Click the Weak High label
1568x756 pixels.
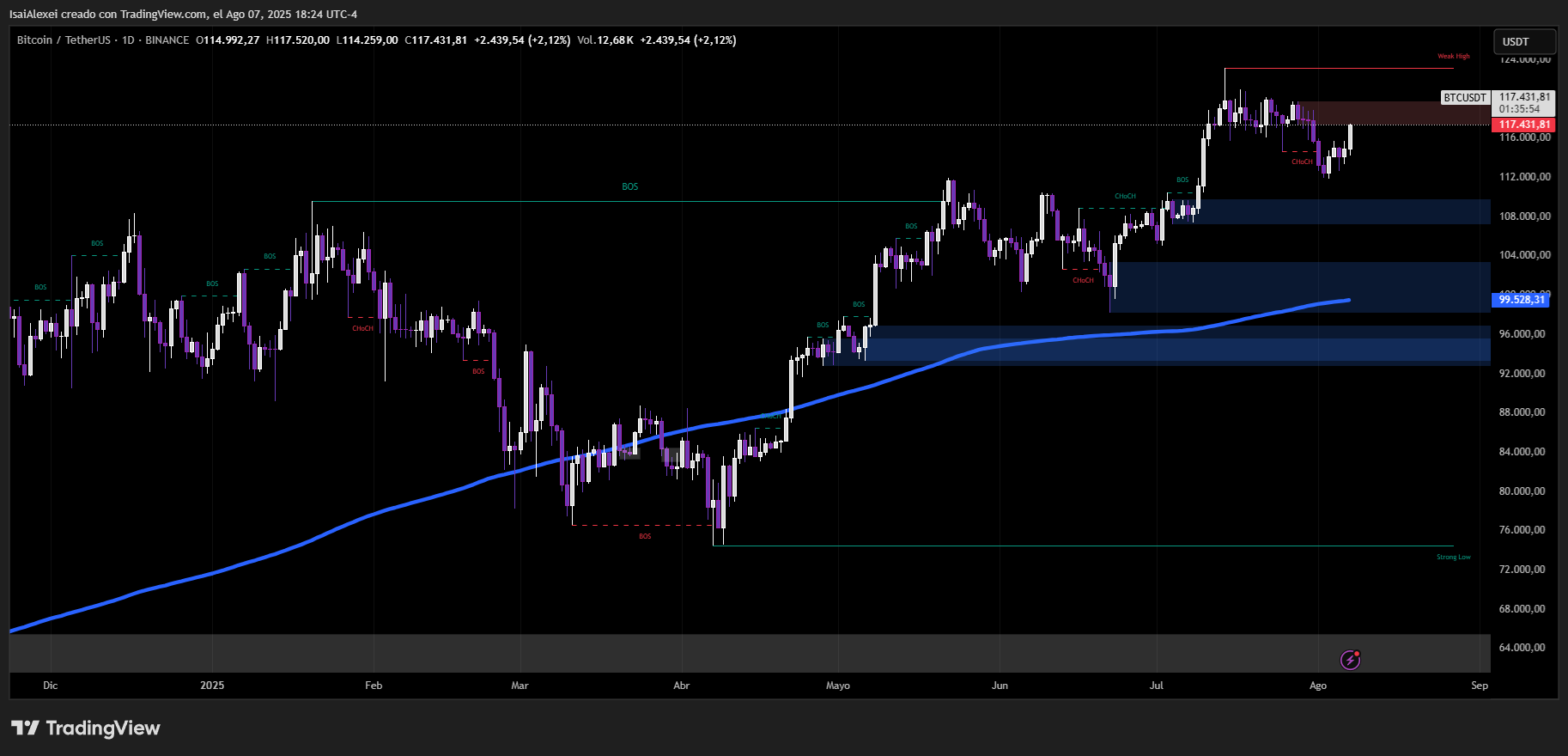pos(1453,57)
